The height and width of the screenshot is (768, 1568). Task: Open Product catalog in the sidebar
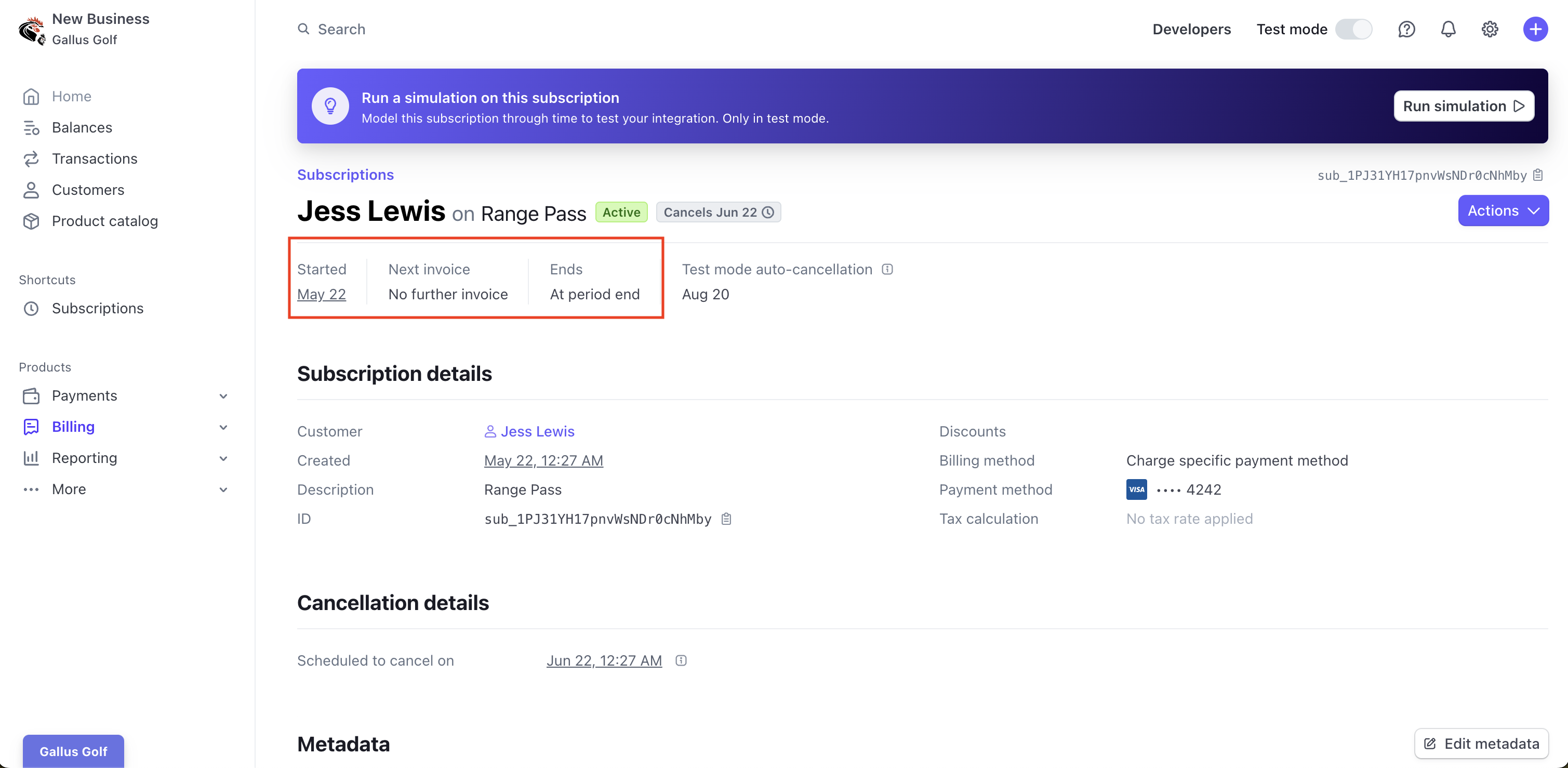coord(105,221)
